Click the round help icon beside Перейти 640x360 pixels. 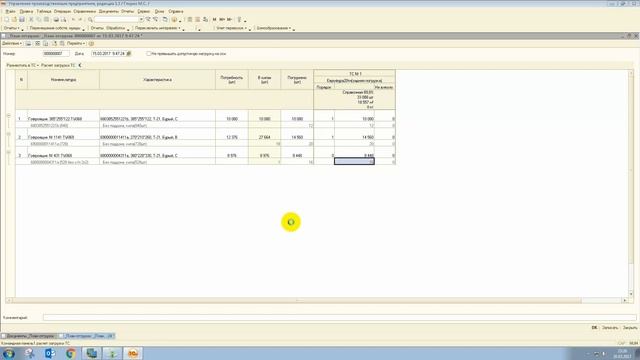point(91,43)
